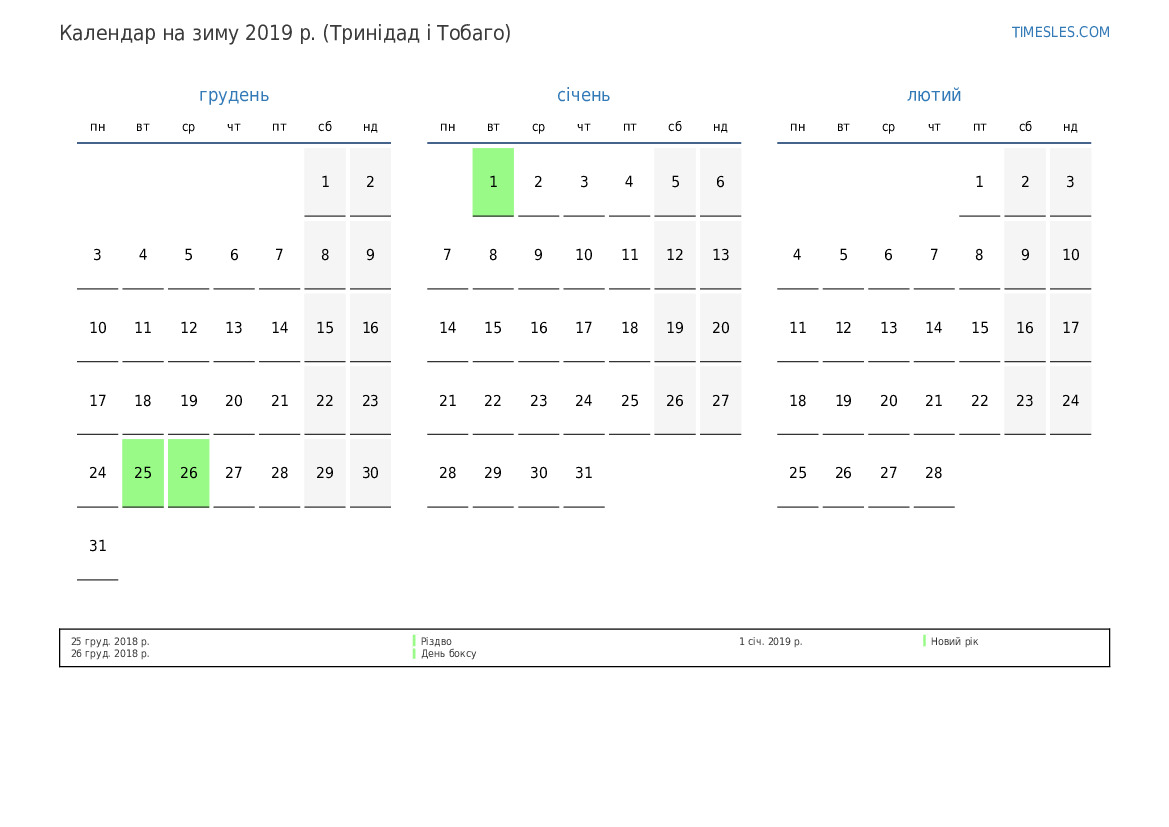This screenshot has height=827, width=1169.
Task: Click the День боксу legend entry
Action: pos(448,654)
